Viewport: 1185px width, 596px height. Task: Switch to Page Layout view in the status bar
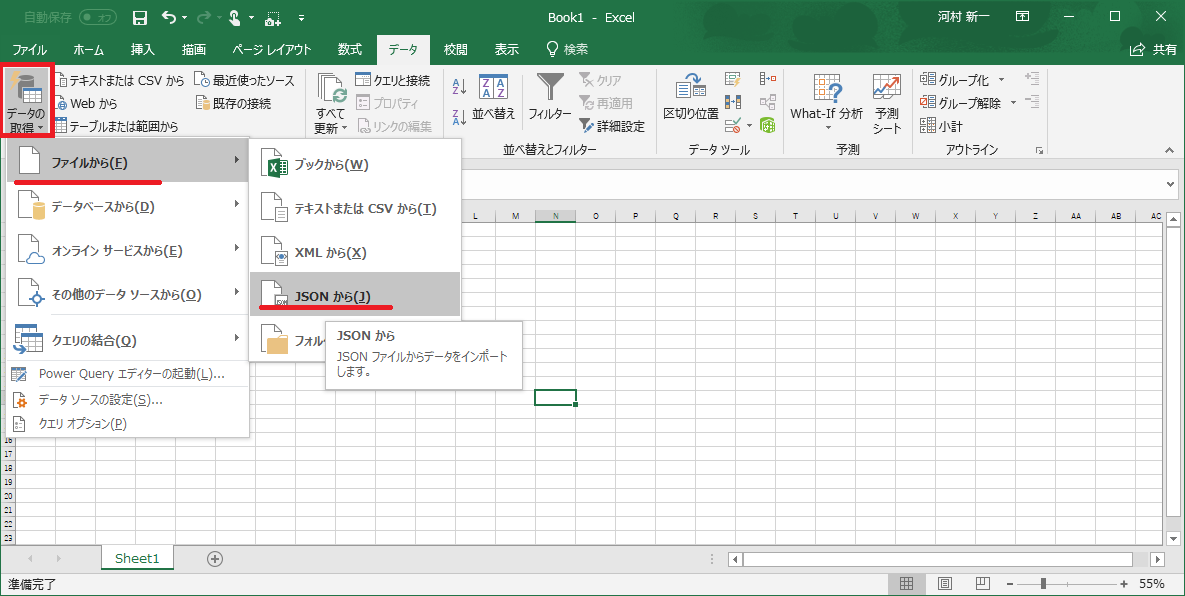click(x=945, y=583)
